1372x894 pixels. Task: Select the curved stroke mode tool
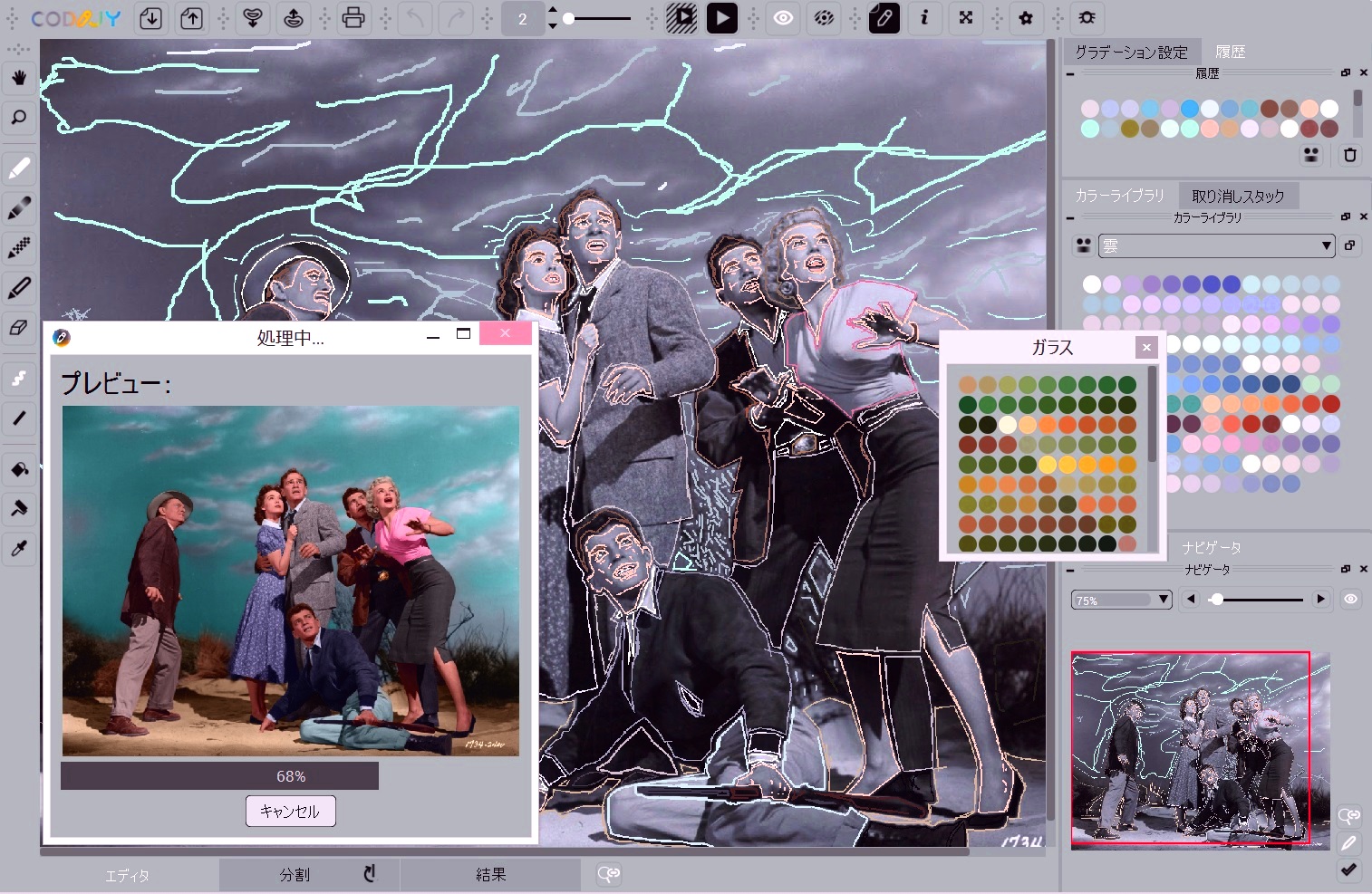(x=19, y=379)
